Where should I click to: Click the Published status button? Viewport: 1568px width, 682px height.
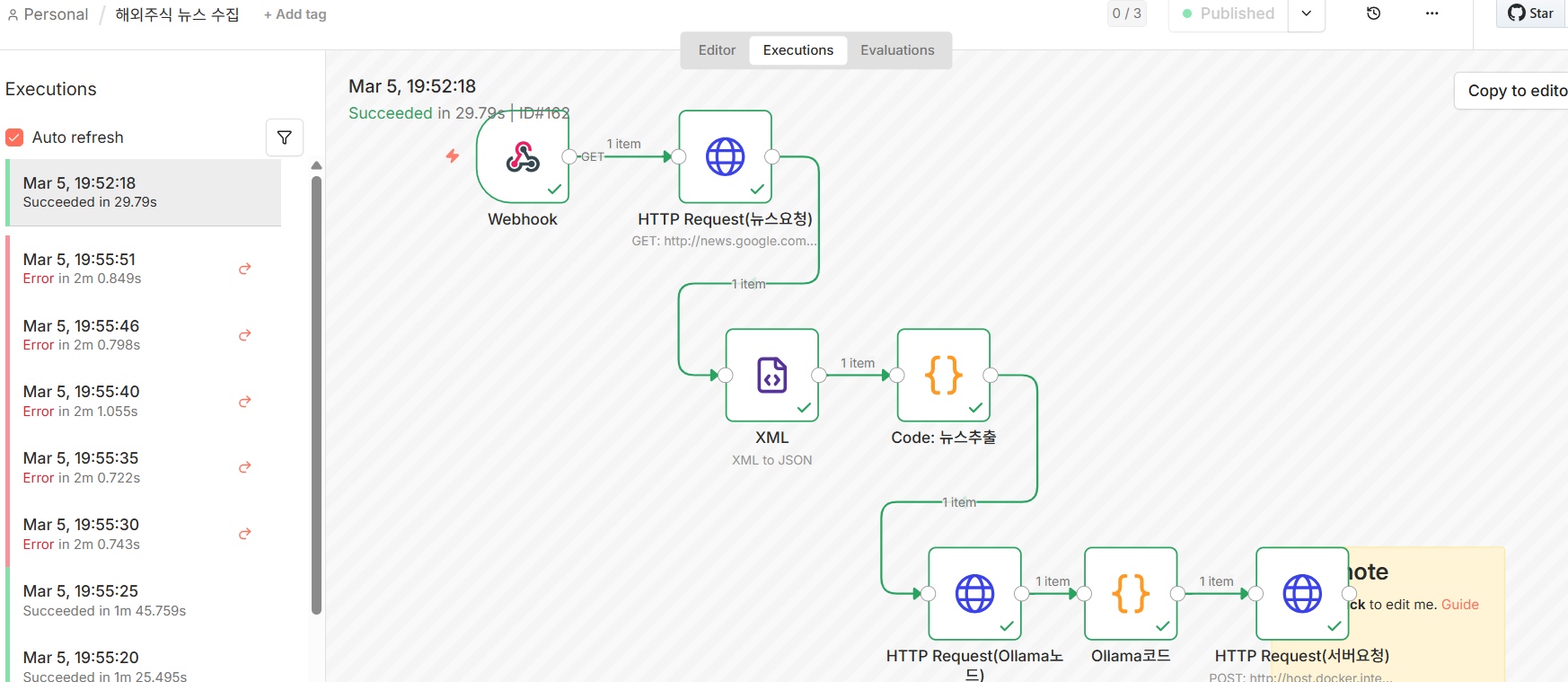click(1229, 13)
